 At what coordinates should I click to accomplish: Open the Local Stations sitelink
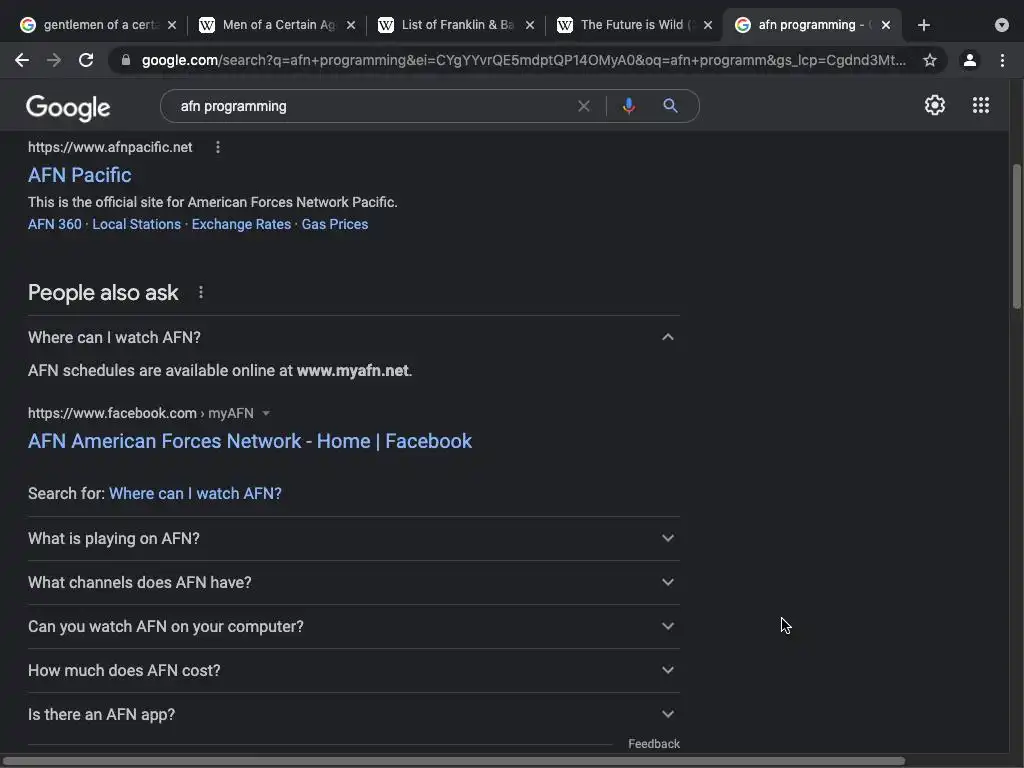pyautogui.click(x=136, y=224)
